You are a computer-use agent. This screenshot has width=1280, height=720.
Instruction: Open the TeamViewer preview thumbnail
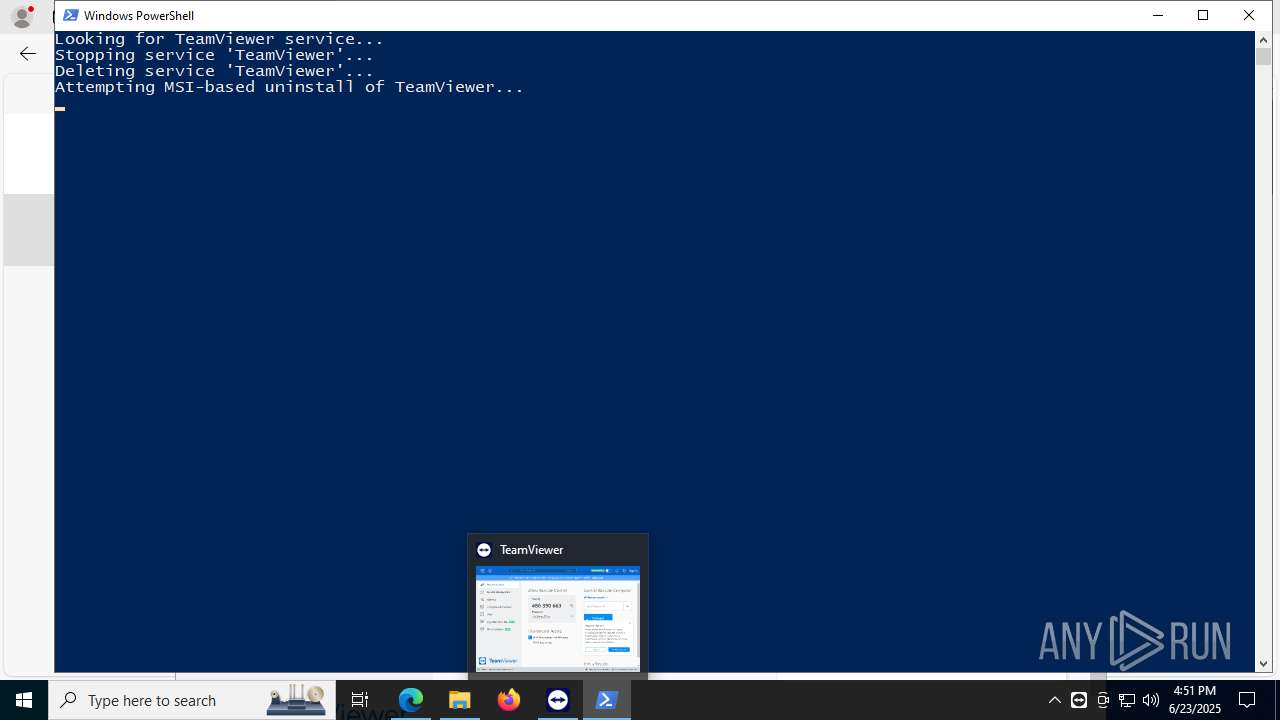tap(558, 619)
